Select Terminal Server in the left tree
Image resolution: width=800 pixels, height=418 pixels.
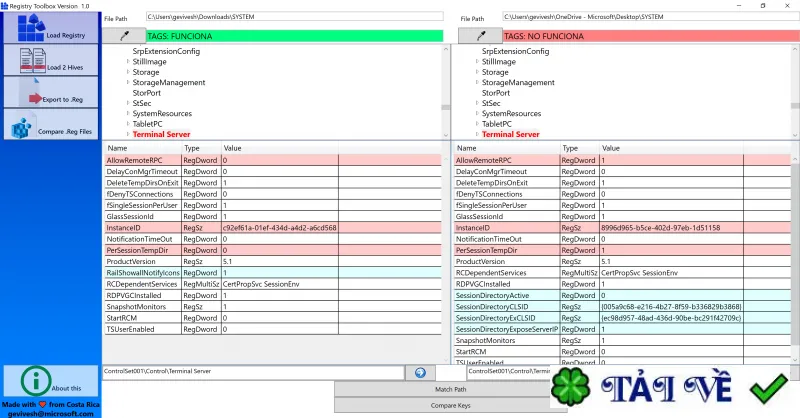(161, 134)
